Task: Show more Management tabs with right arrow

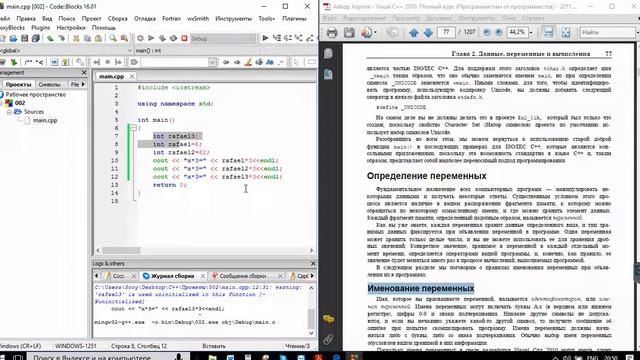Action: point(83,84)
